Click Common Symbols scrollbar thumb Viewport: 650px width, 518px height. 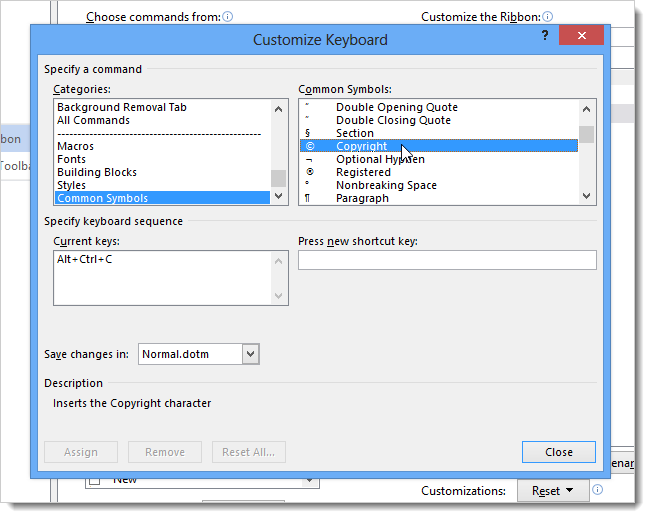586,134
